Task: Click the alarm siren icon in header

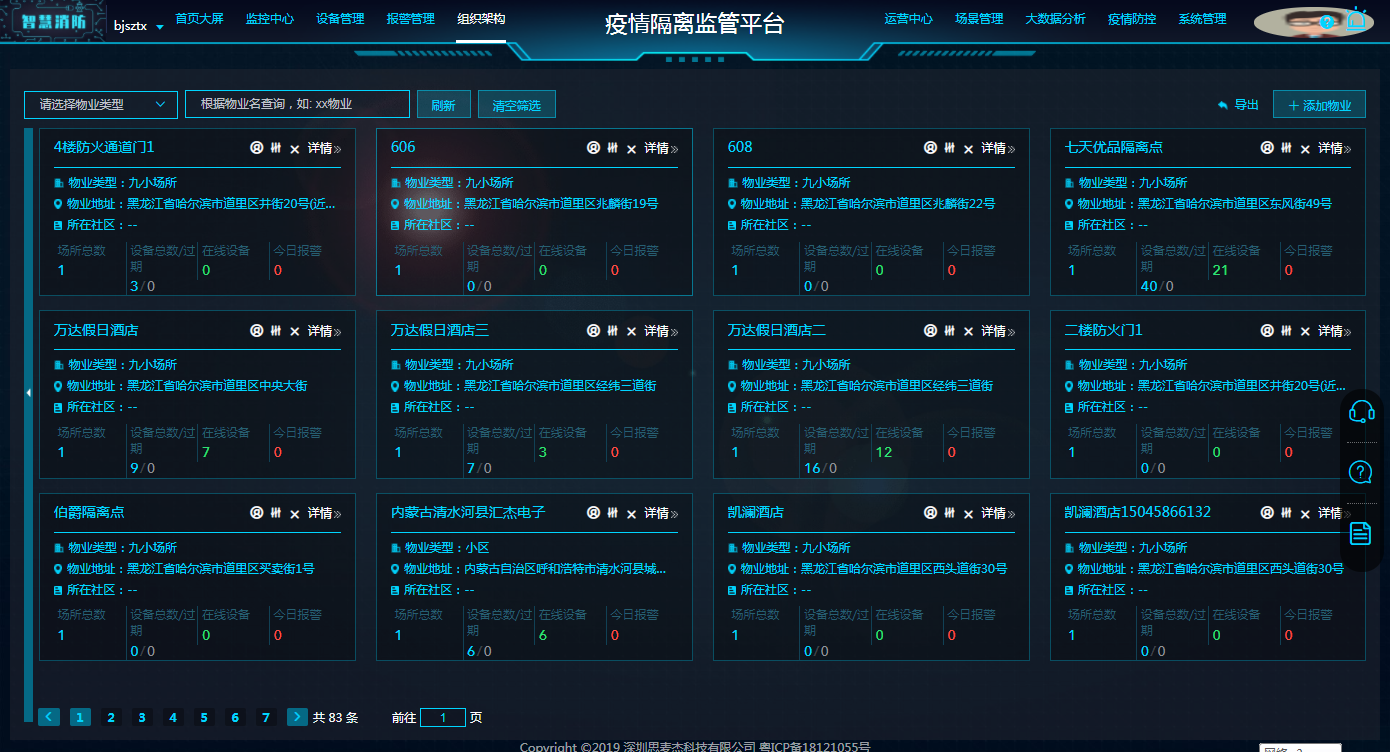Action: pyautogui.click(x=1357, y=18)
